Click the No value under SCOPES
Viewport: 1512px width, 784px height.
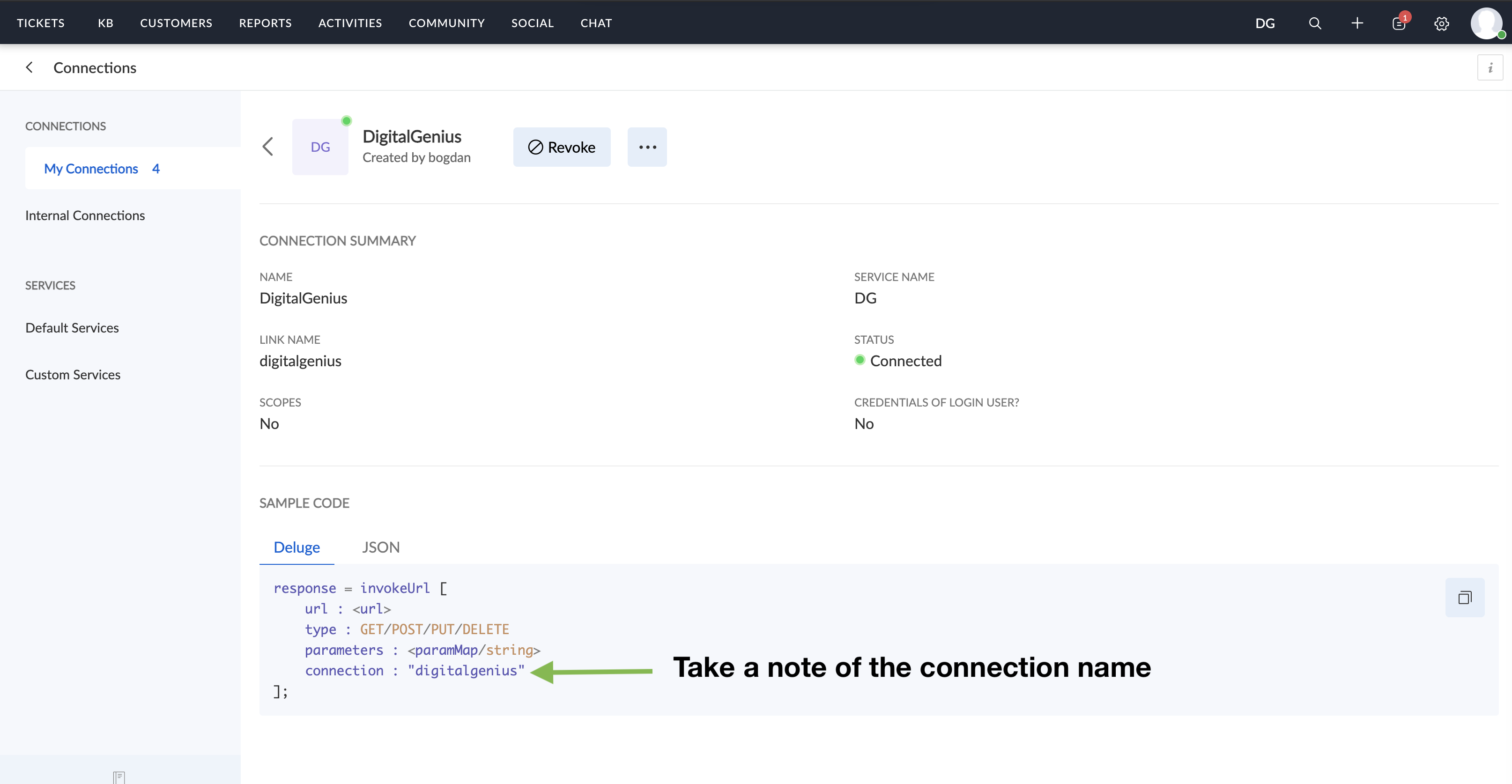(269, 424)
